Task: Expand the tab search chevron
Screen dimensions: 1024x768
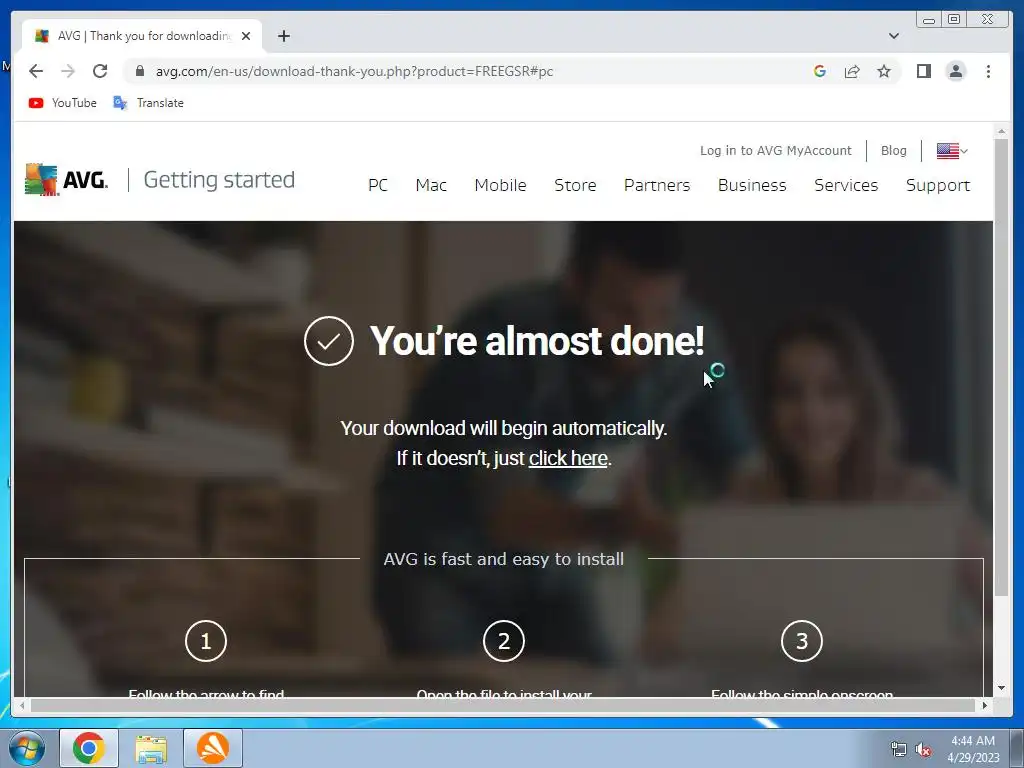Action: (894, 36)
